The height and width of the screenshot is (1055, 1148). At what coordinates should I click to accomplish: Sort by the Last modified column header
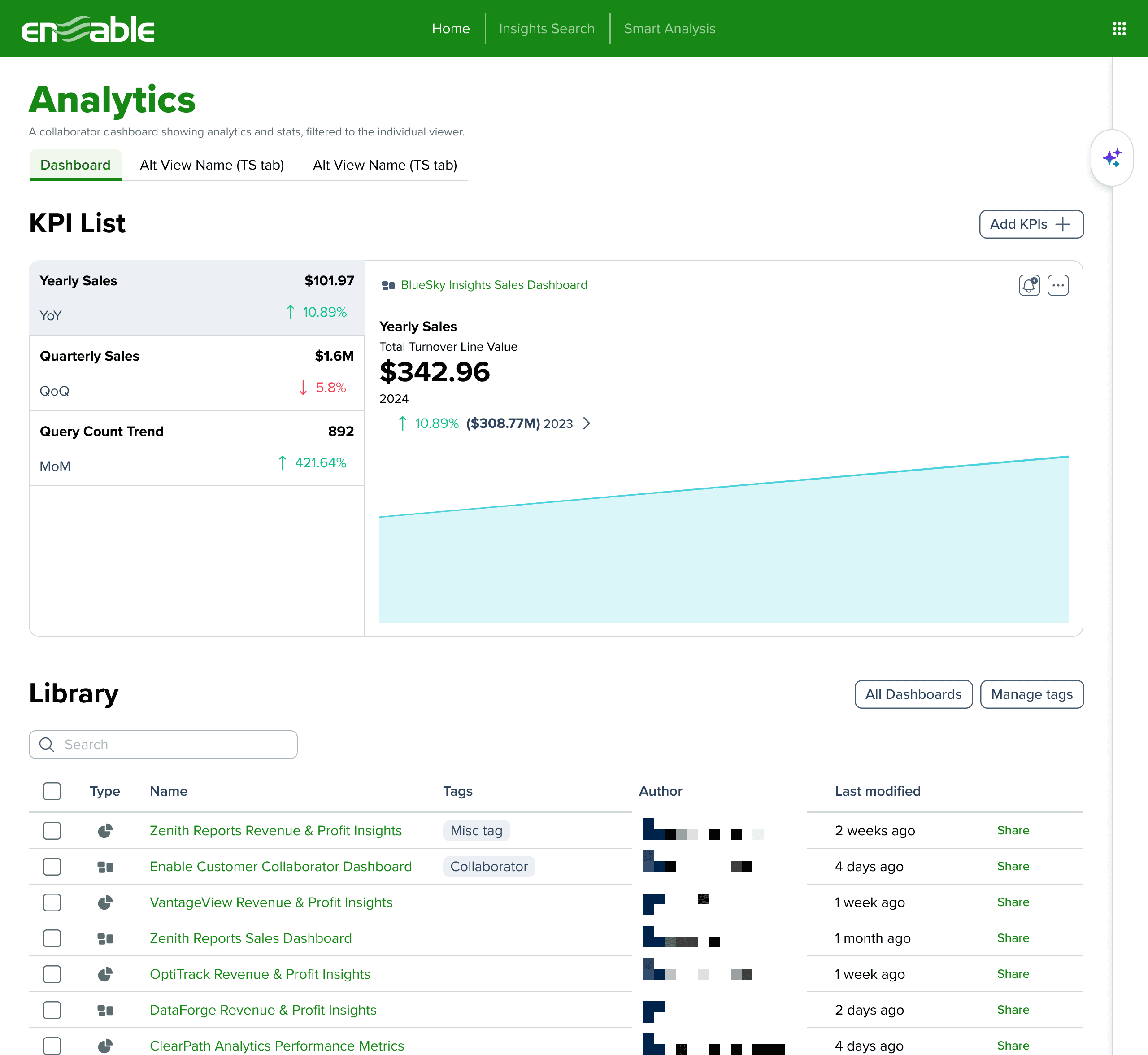(878, 791)
